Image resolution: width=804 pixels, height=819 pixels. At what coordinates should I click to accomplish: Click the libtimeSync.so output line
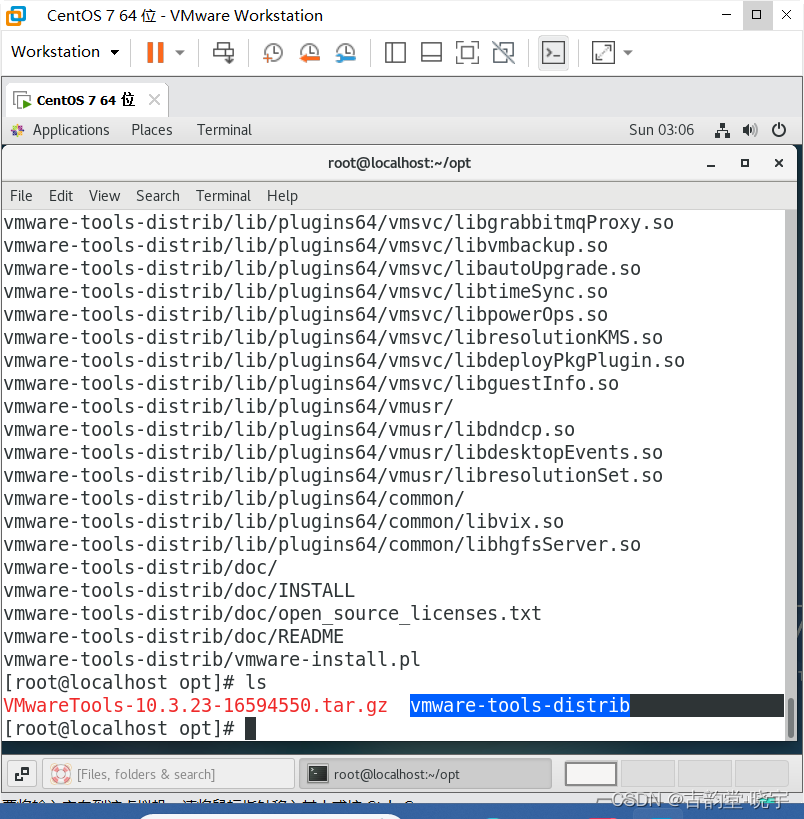point(305,291)
